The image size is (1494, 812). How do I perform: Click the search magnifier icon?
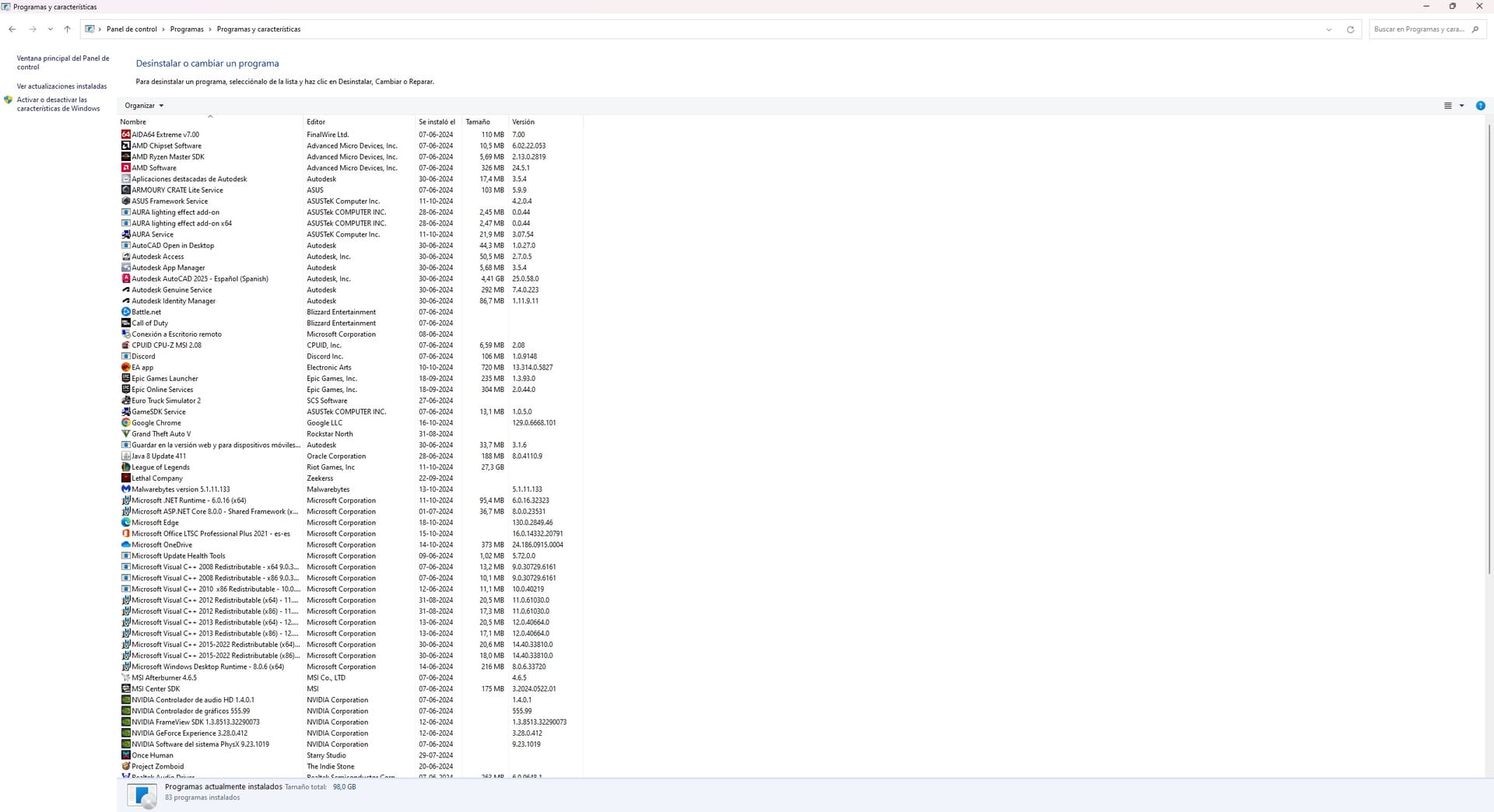point(1475,30)
